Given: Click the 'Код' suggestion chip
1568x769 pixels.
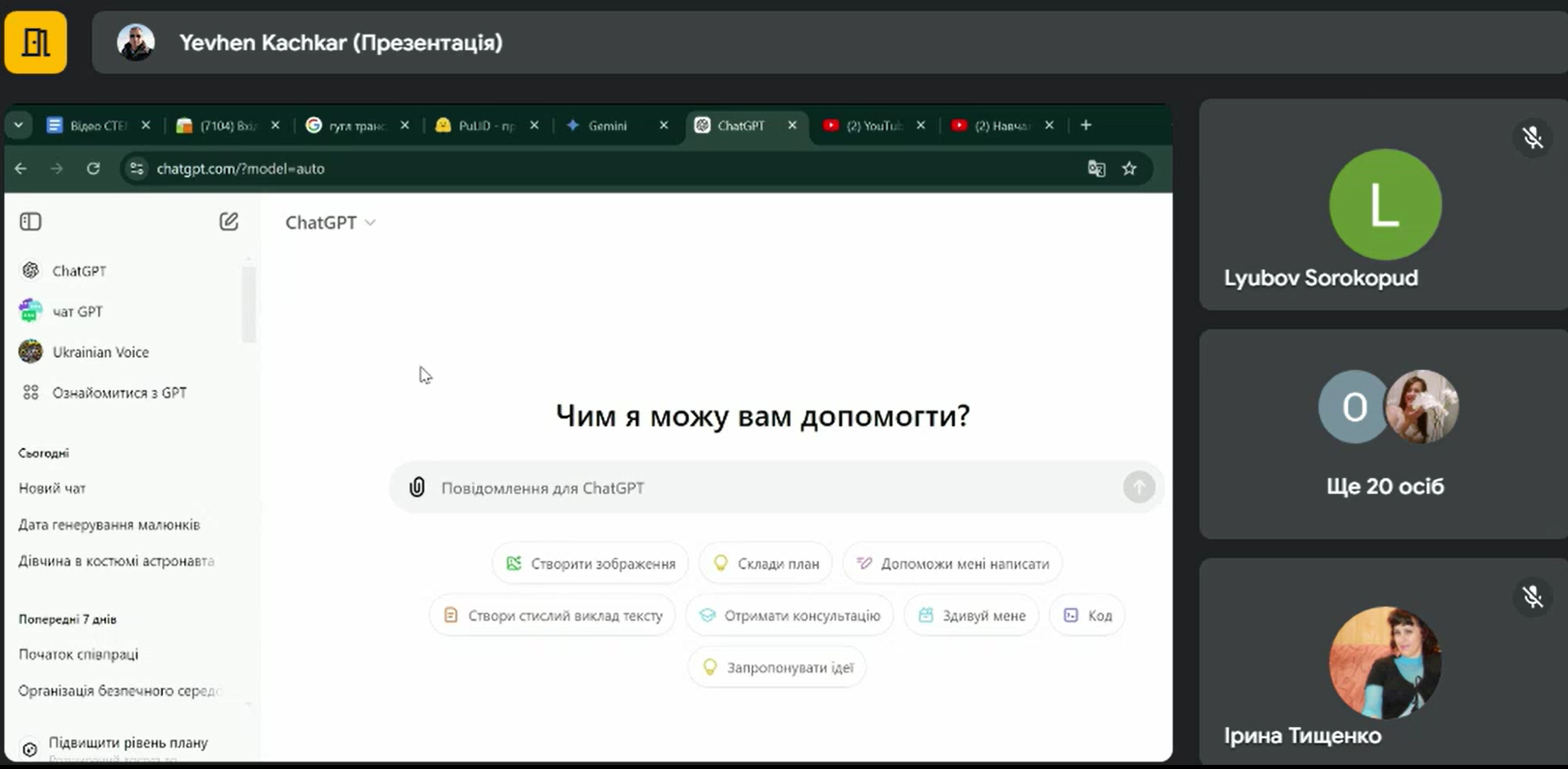Looking at the screenshot, I should point(1087,615).
